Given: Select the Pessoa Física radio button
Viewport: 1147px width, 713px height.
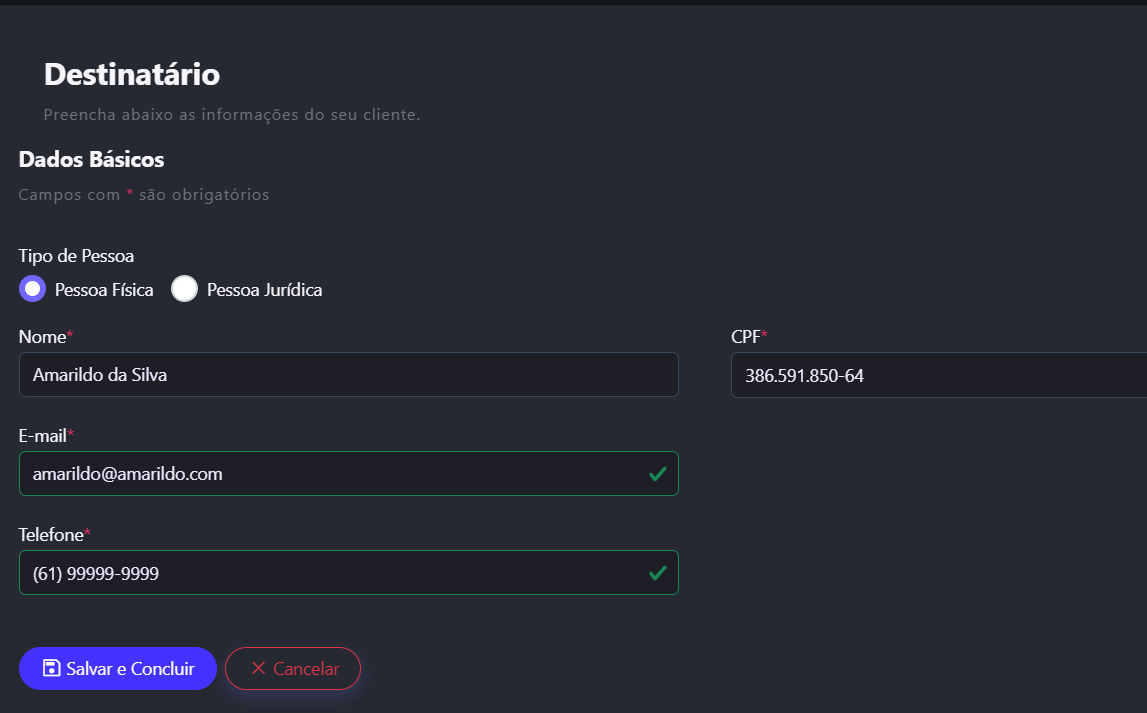Looking at the screenshot, I should coord(33,289).
